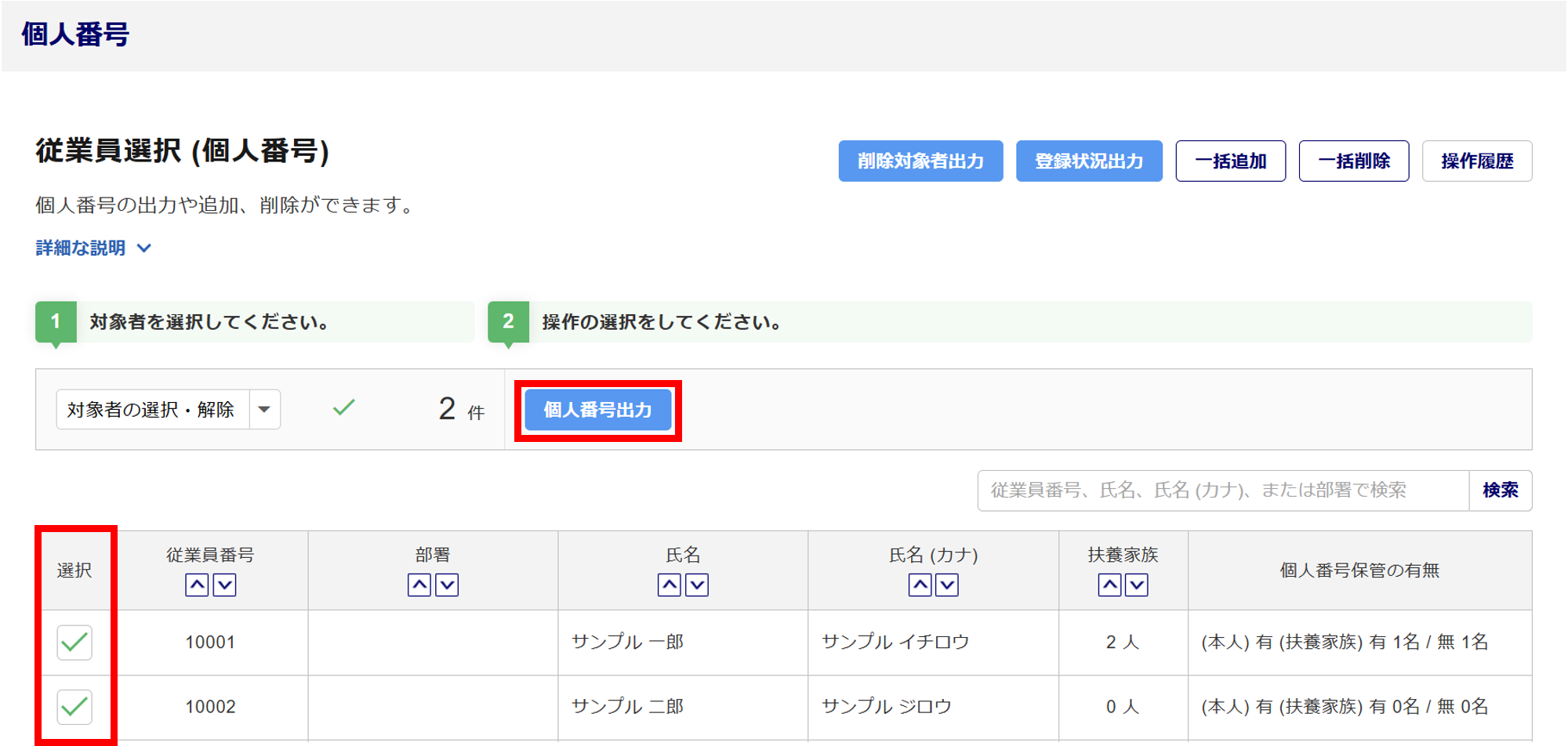Sort employee number column ascending
The width and height of the screenshot is (1568, 746).
tap(197, 585)
